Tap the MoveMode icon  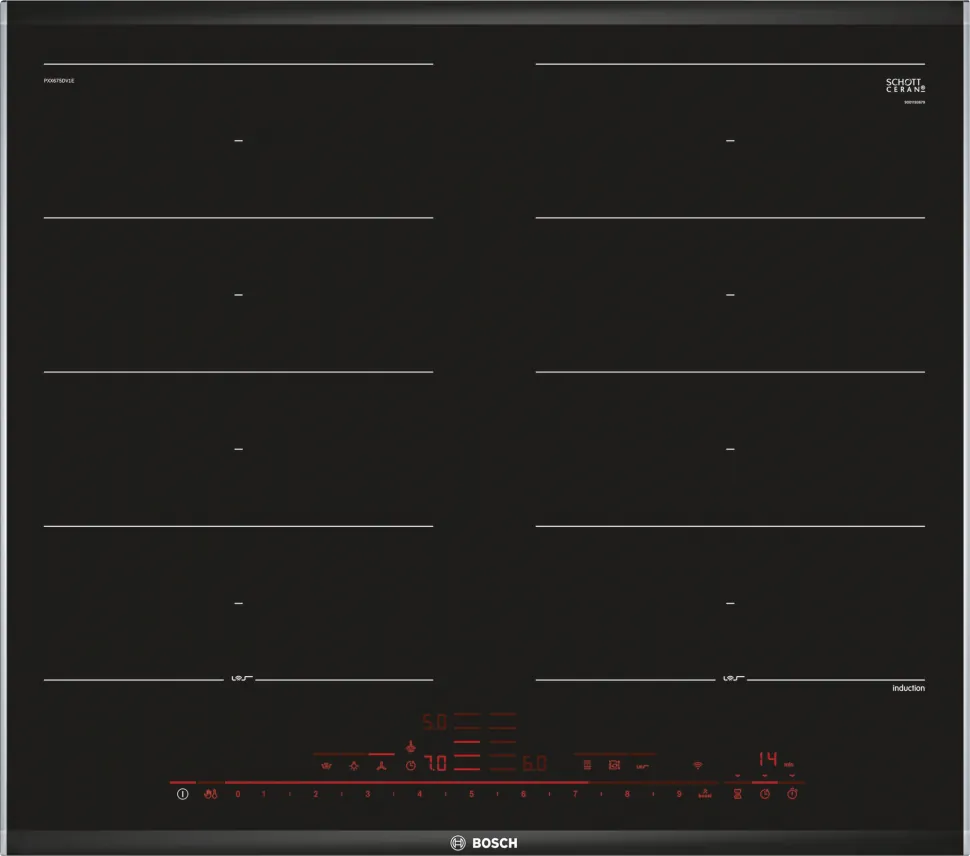click(588, 765)
